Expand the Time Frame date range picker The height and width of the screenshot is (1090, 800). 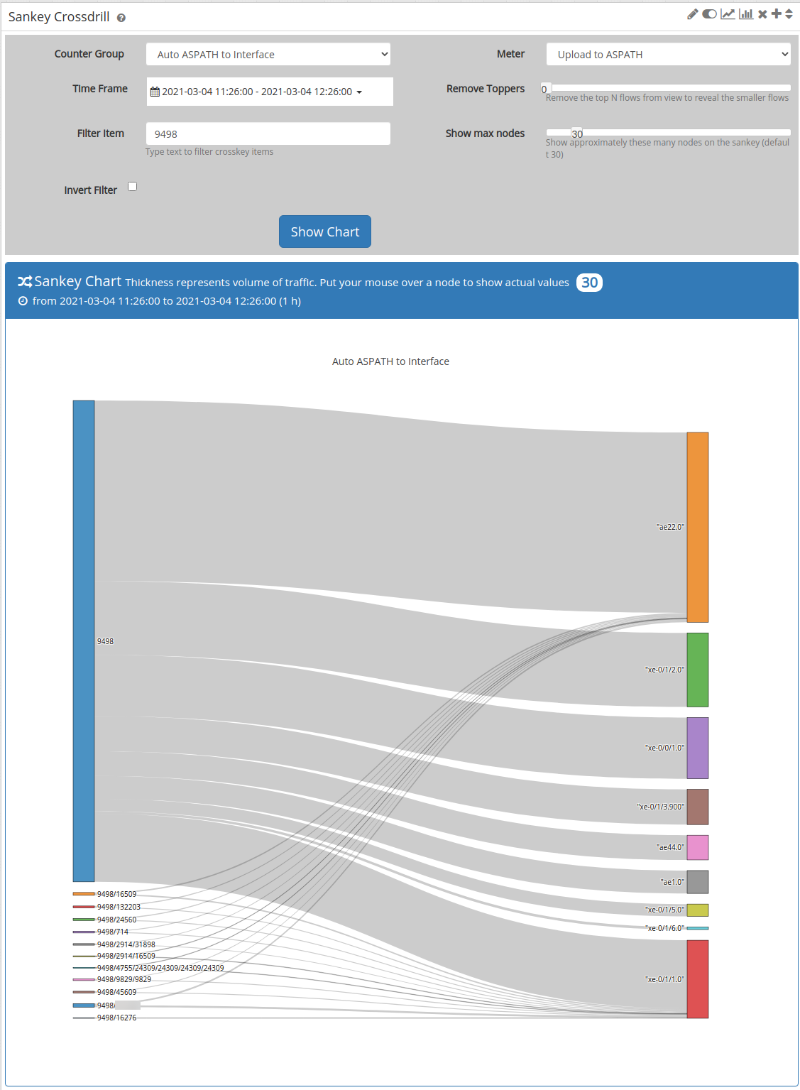pyautogui.click(x=268, y=92)
